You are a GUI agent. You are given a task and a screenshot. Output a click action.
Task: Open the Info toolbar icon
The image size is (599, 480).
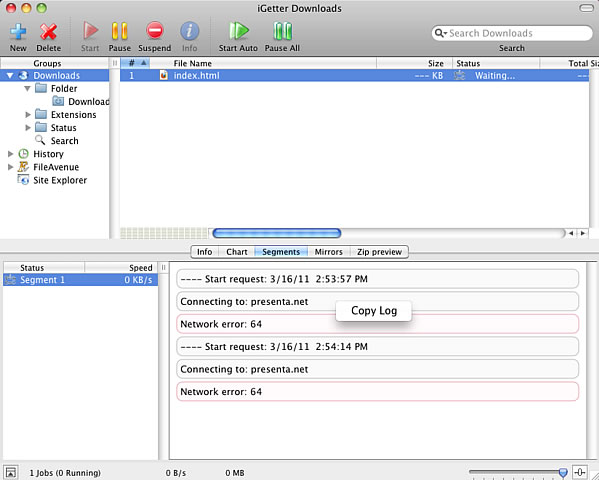[x=189, y=31]
